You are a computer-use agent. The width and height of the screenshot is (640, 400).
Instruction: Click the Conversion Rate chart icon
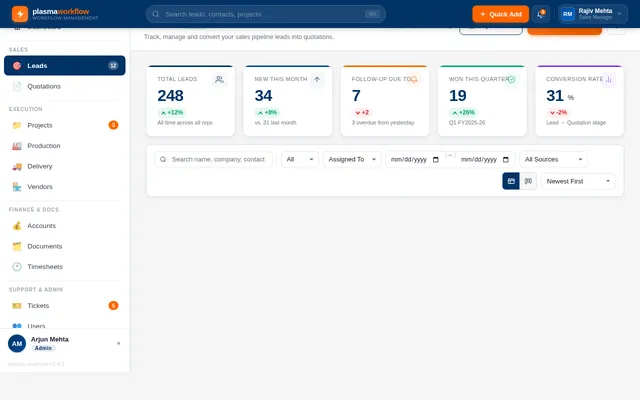(x=608, y=80)
